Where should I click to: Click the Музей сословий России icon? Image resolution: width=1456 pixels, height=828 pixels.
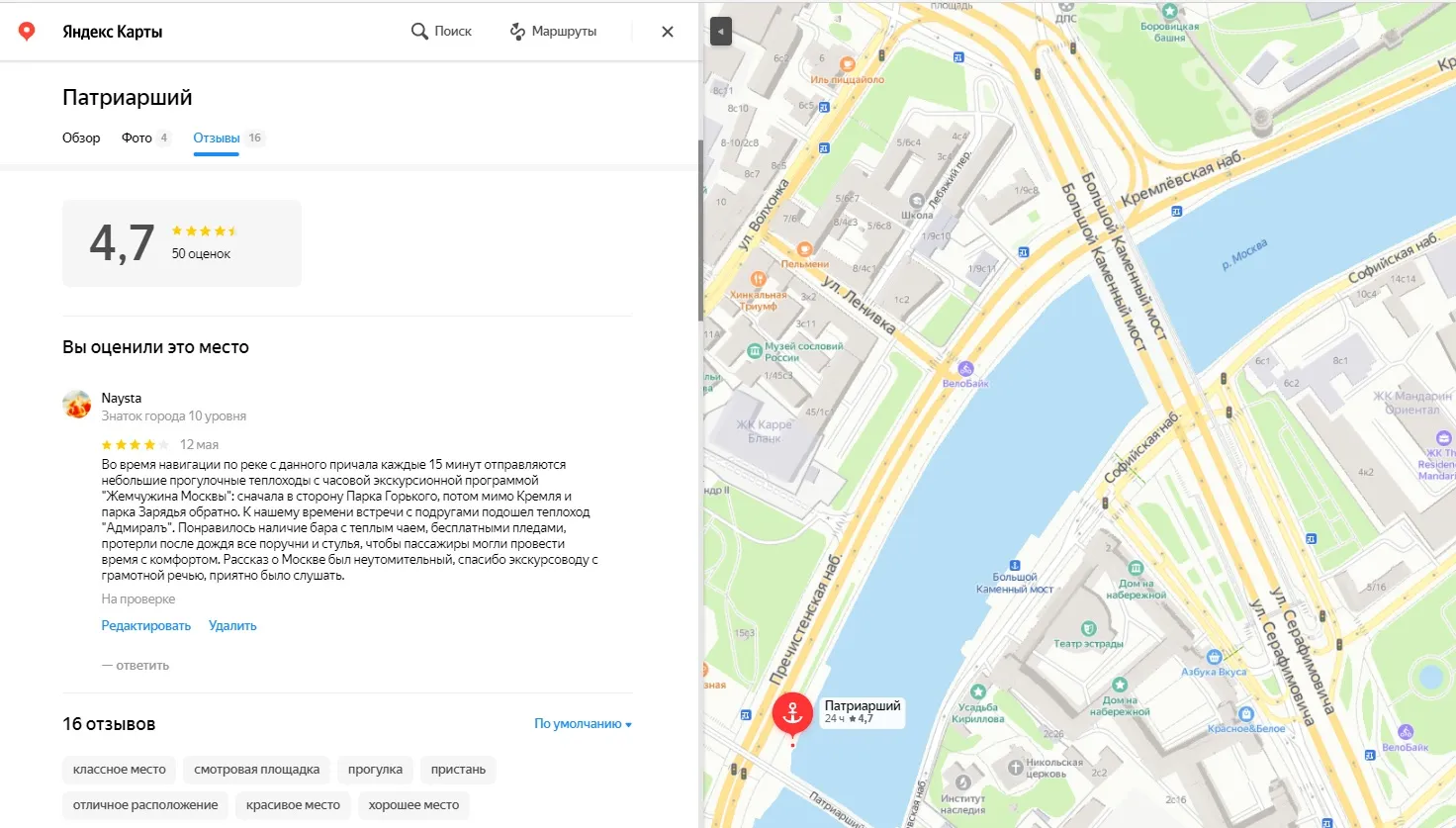coord(755,350)
